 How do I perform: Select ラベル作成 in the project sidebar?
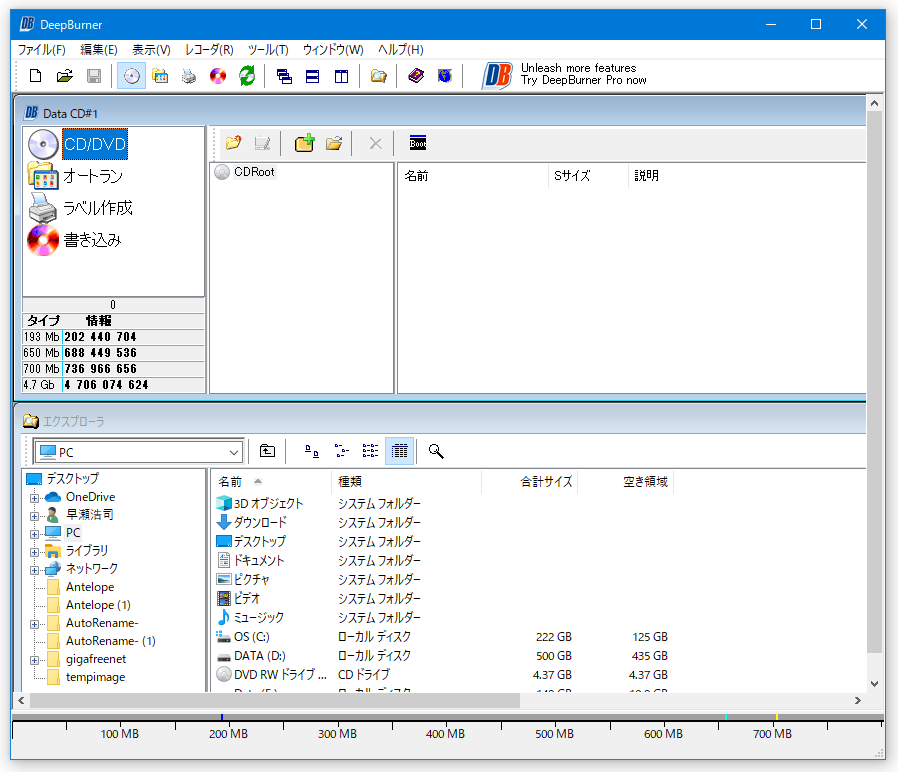point(97,208)
